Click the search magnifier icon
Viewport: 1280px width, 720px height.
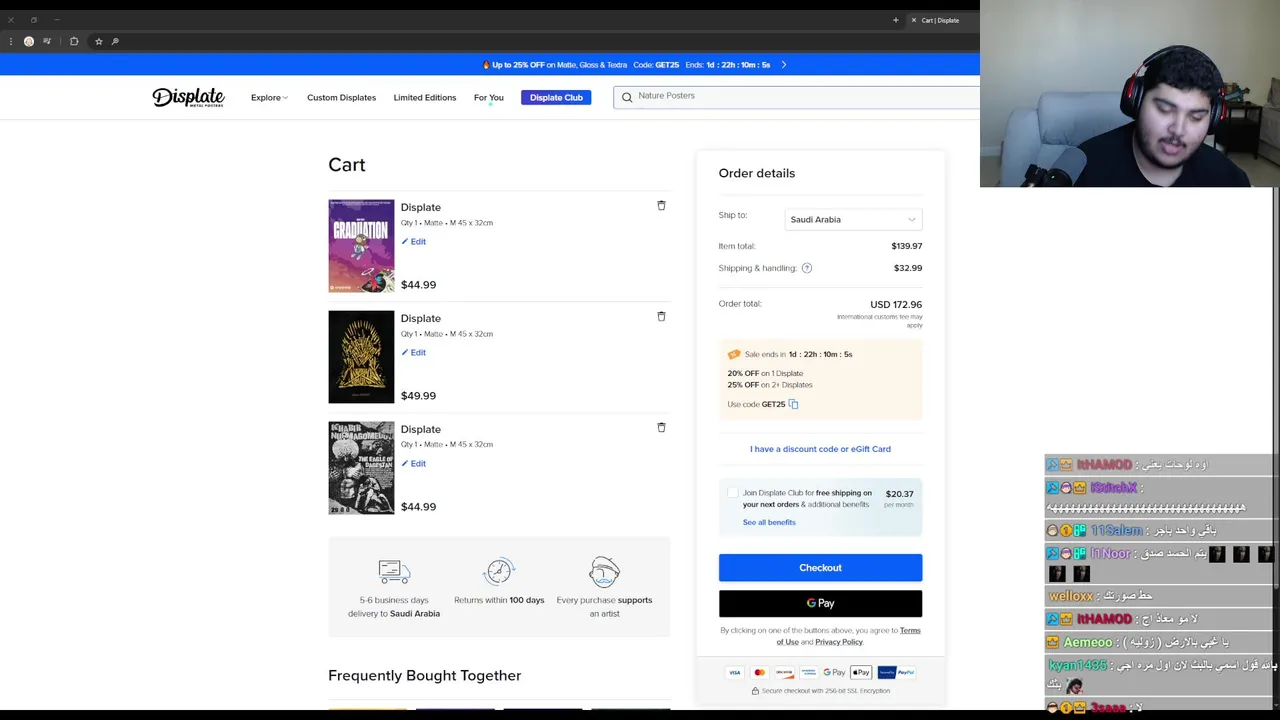click(x=627, y=97)
